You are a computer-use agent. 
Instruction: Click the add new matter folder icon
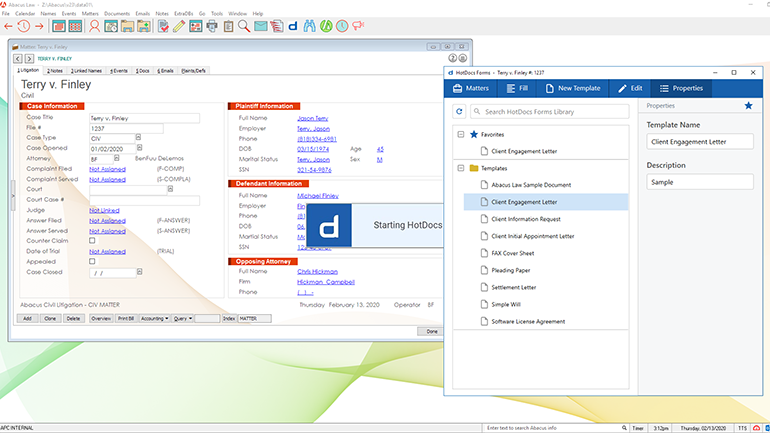144,27
